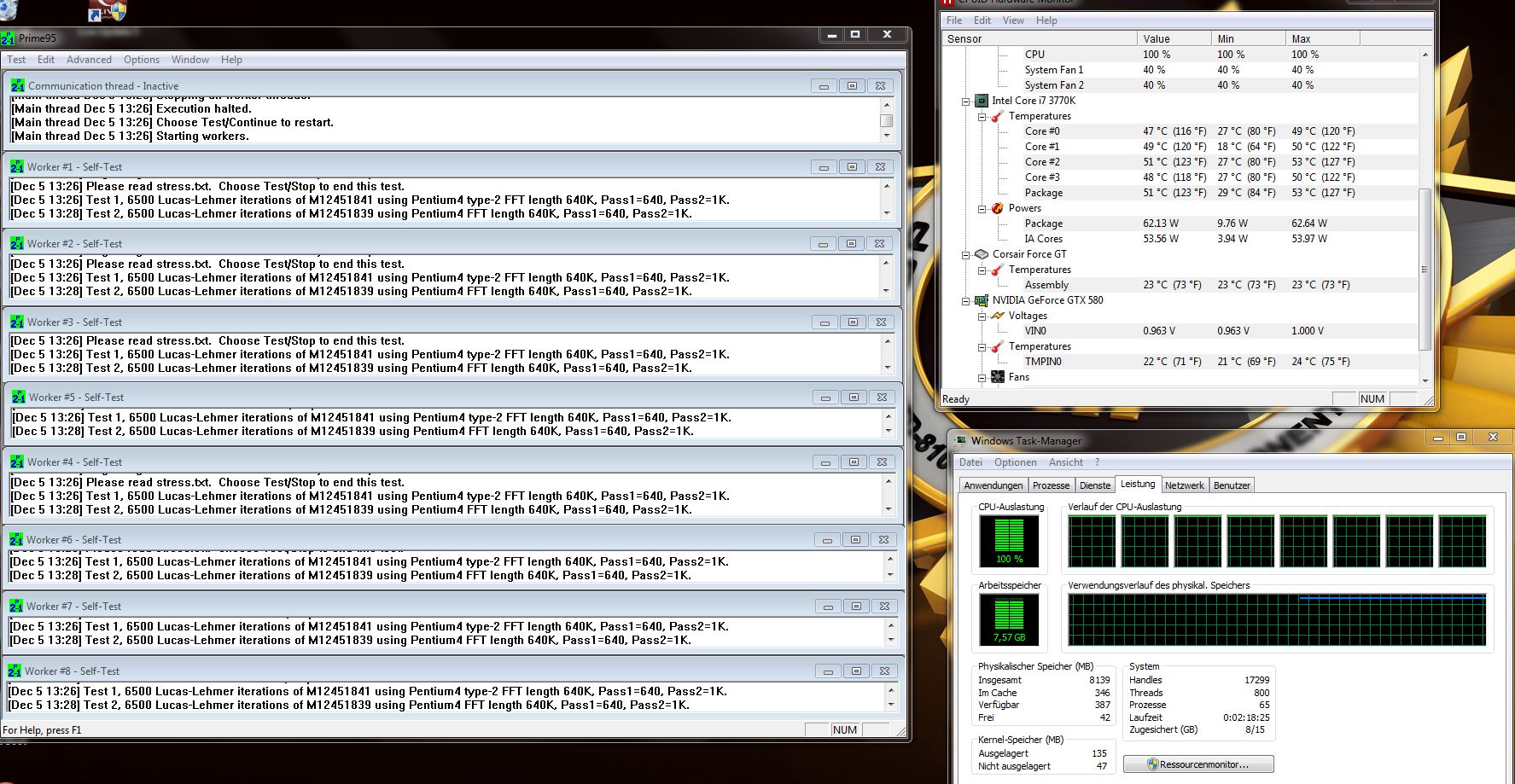The image size is (1515, 784).
Task: Click the Corsair Force GT drive icon
Action: (981, 254)
